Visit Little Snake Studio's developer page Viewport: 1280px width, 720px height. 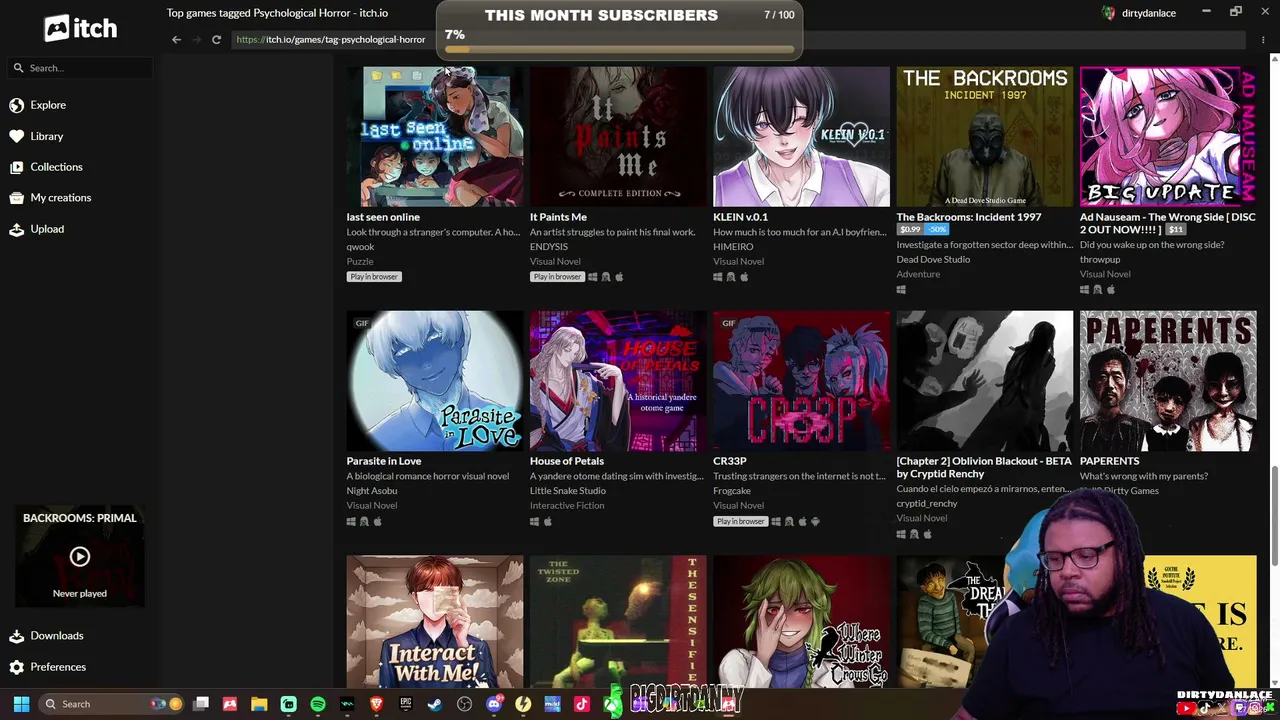[x=568, y=491]
